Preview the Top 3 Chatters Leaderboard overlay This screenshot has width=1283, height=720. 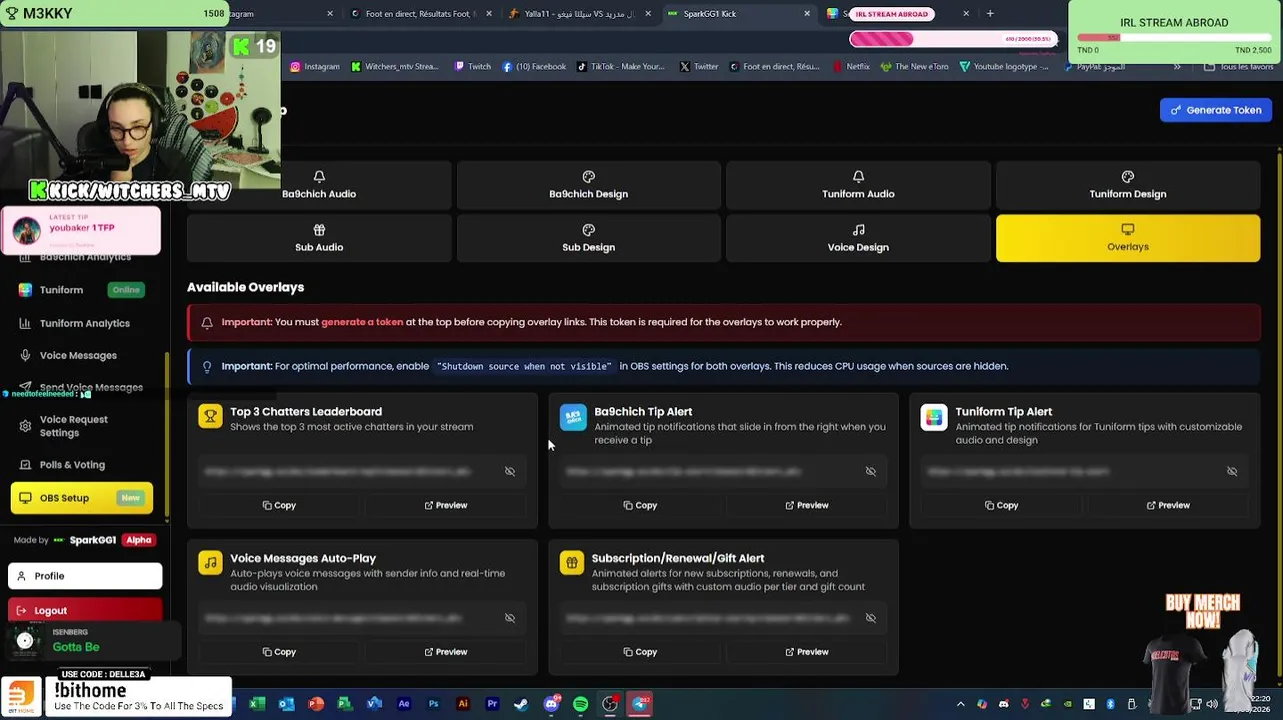click(x=446, y=505)
